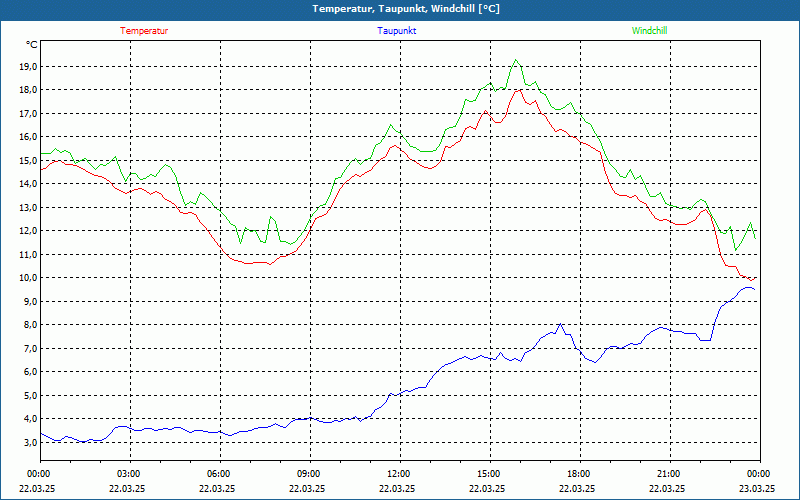Click the 15,0 value on the y-axis

click(x=28, y=161)
